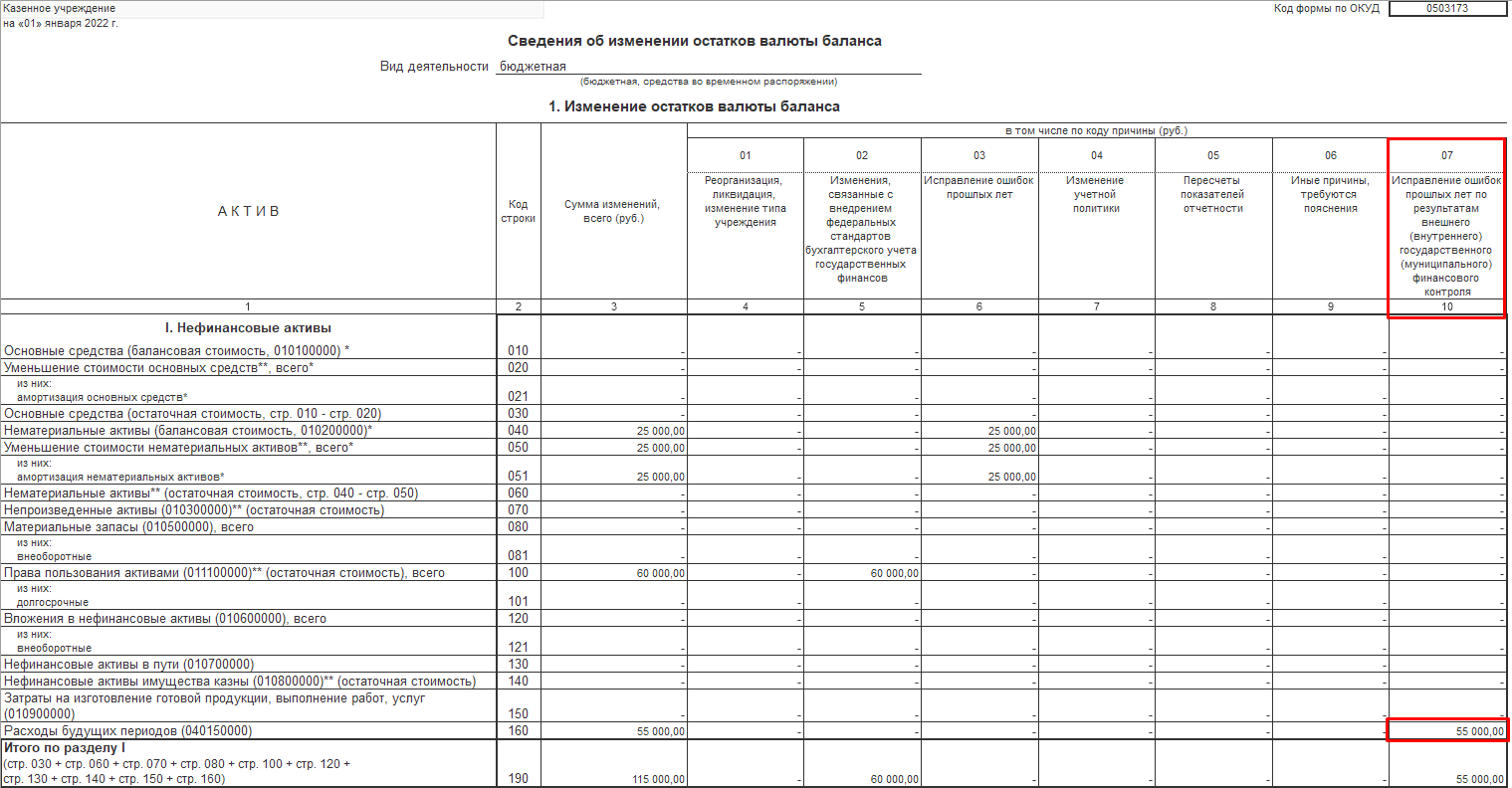This screenshot has height=788, width=1512.
Task: Click the title 'Сведения об изменении остатков валюты баланса'
Action: coord(695,41)
